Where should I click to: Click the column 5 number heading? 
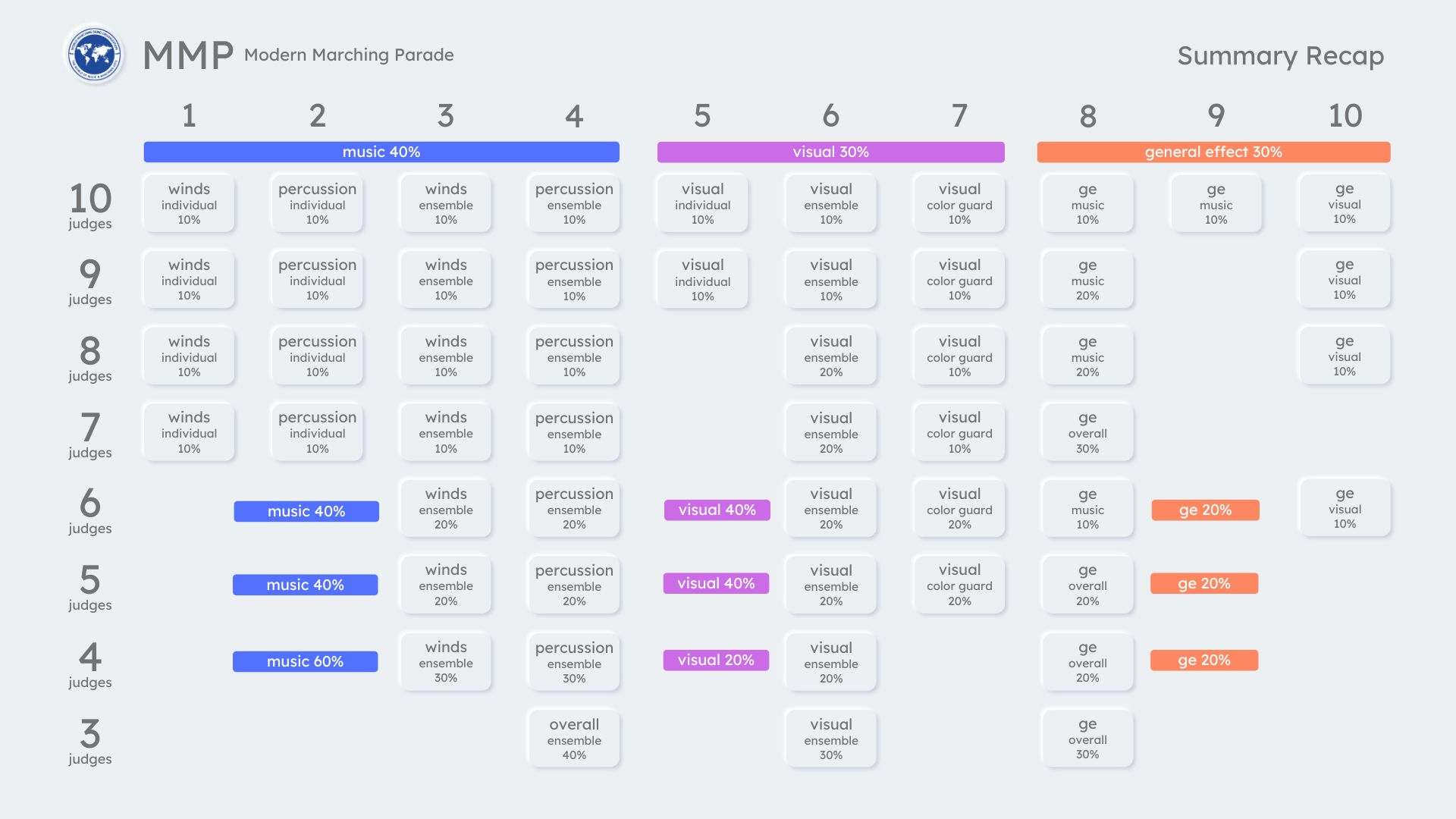tap(702, 116)
